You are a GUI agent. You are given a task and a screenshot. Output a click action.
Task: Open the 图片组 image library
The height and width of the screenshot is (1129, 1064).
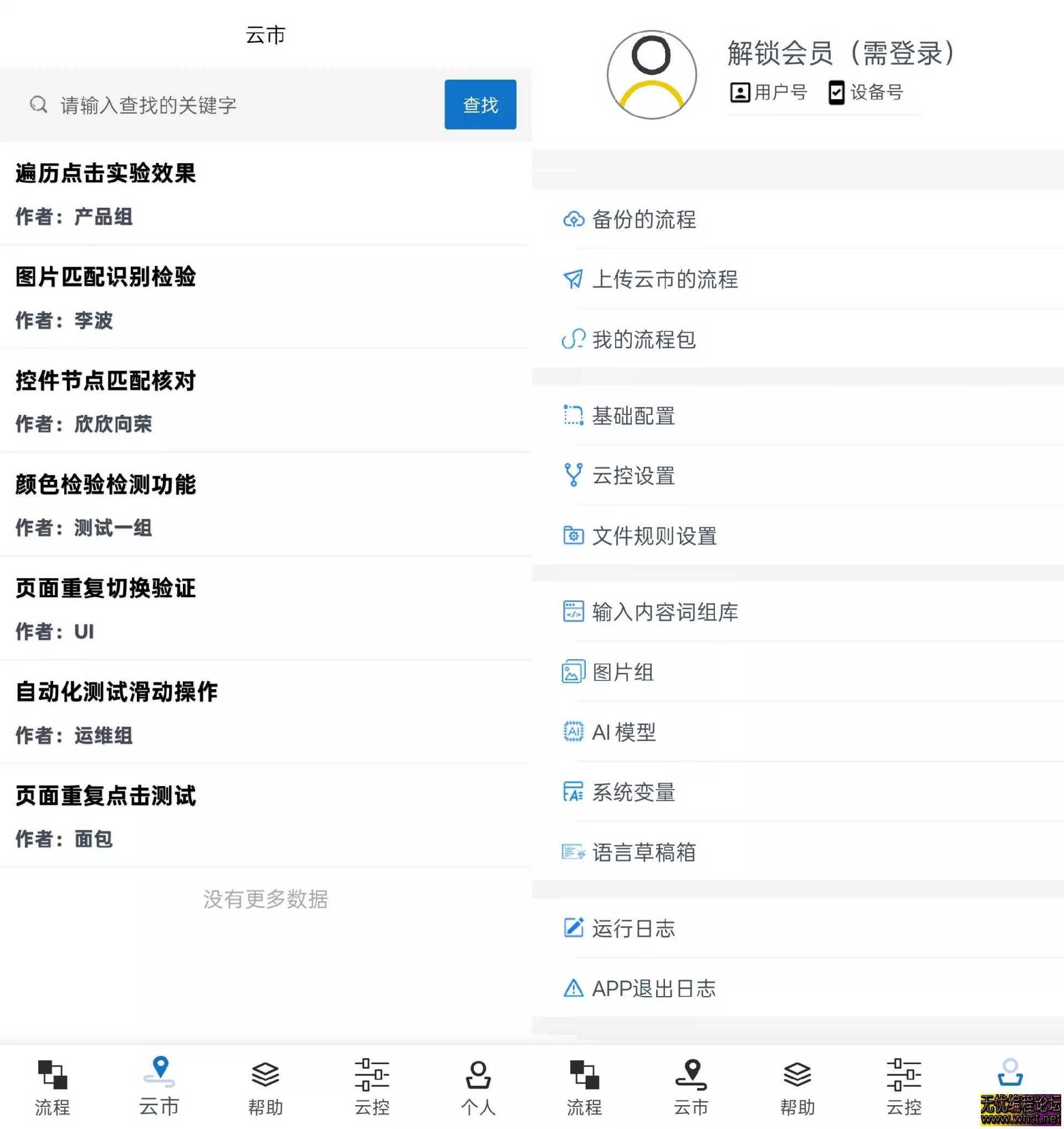623,673
